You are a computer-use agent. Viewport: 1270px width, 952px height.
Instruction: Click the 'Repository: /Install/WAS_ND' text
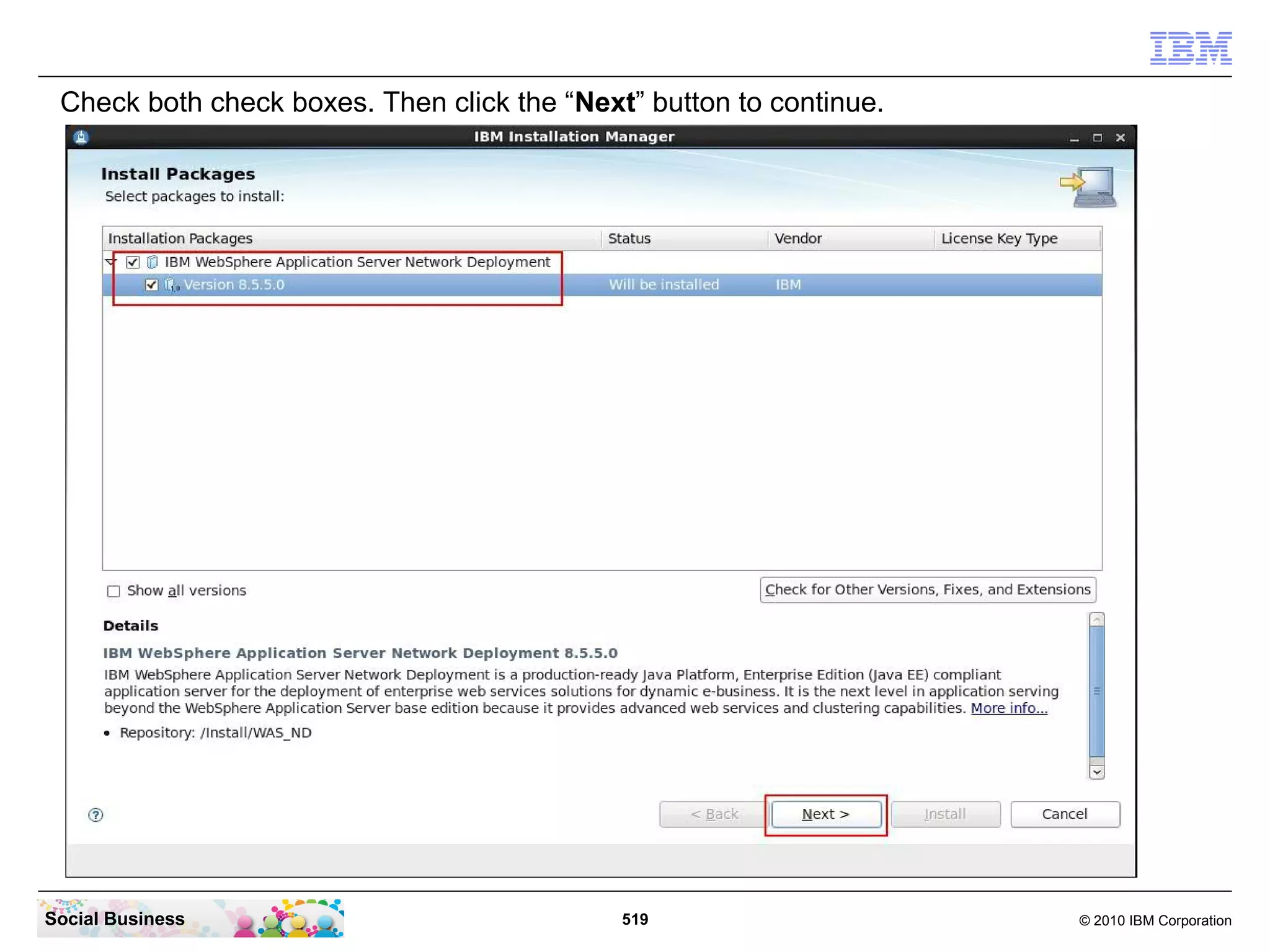(215, 733)
